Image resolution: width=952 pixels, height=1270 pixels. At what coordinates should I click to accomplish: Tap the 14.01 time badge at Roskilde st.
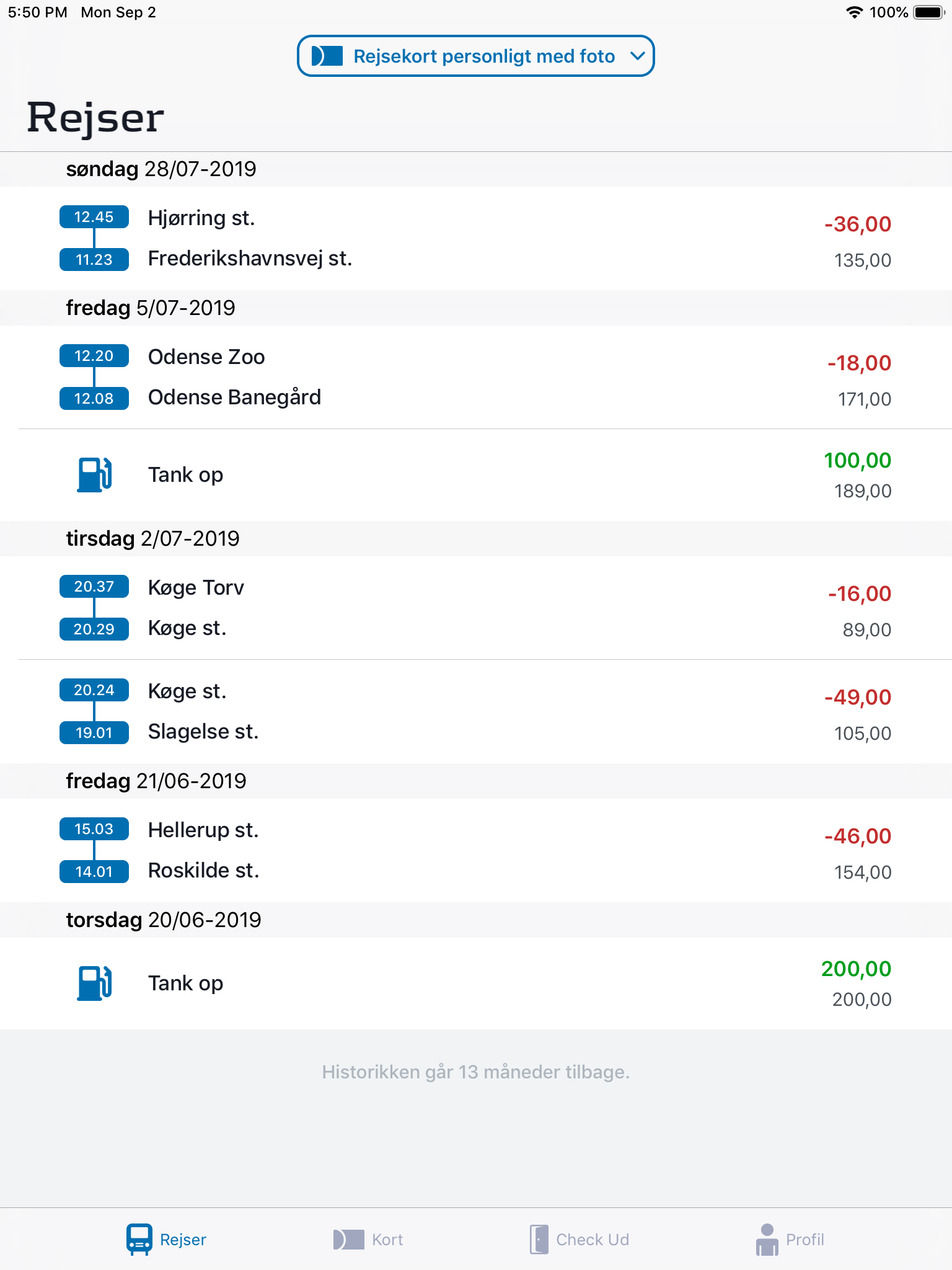click(94, 871)
